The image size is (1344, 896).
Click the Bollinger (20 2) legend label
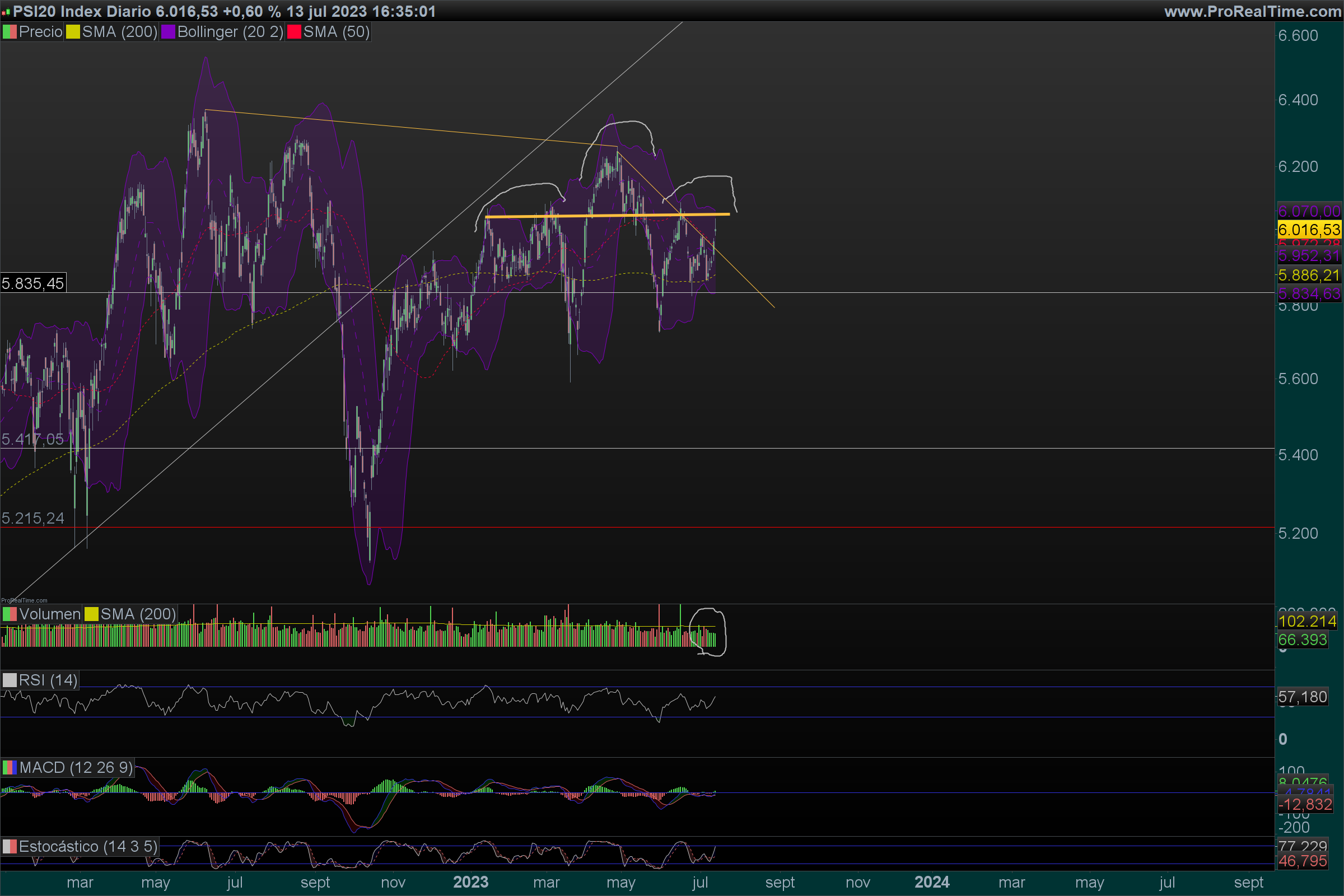[x=230, y=32]
